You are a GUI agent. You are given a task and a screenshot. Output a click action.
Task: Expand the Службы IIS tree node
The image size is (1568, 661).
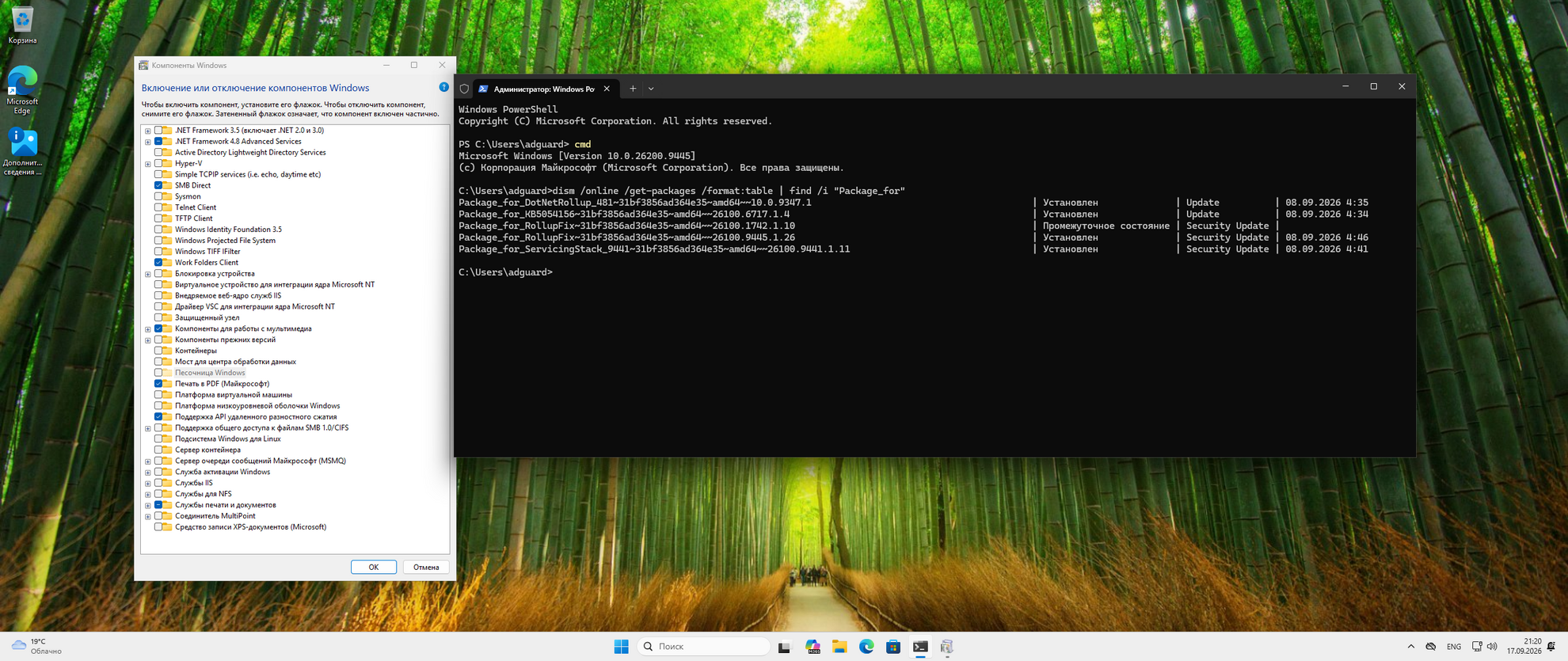click(148, 483)
